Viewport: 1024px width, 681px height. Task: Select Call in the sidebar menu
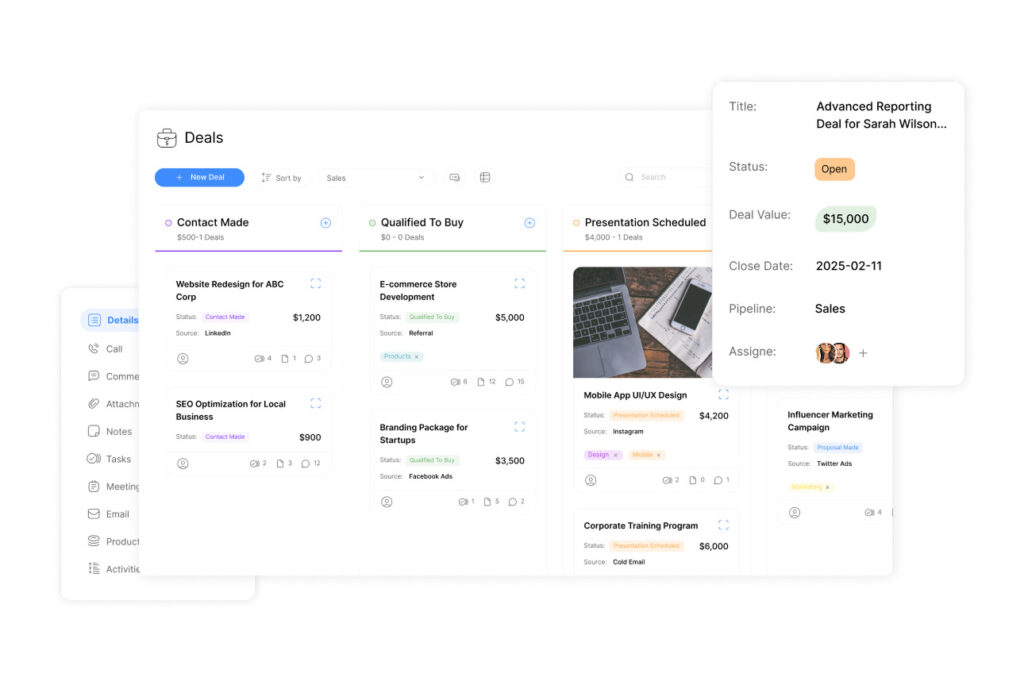pyautogui.click(x=114, y=349)
